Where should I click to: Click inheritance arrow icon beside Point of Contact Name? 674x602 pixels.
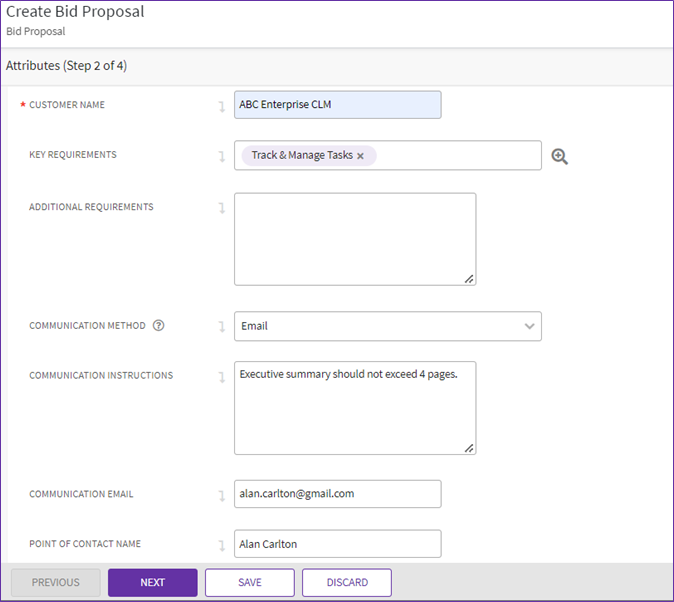(221, 545)
